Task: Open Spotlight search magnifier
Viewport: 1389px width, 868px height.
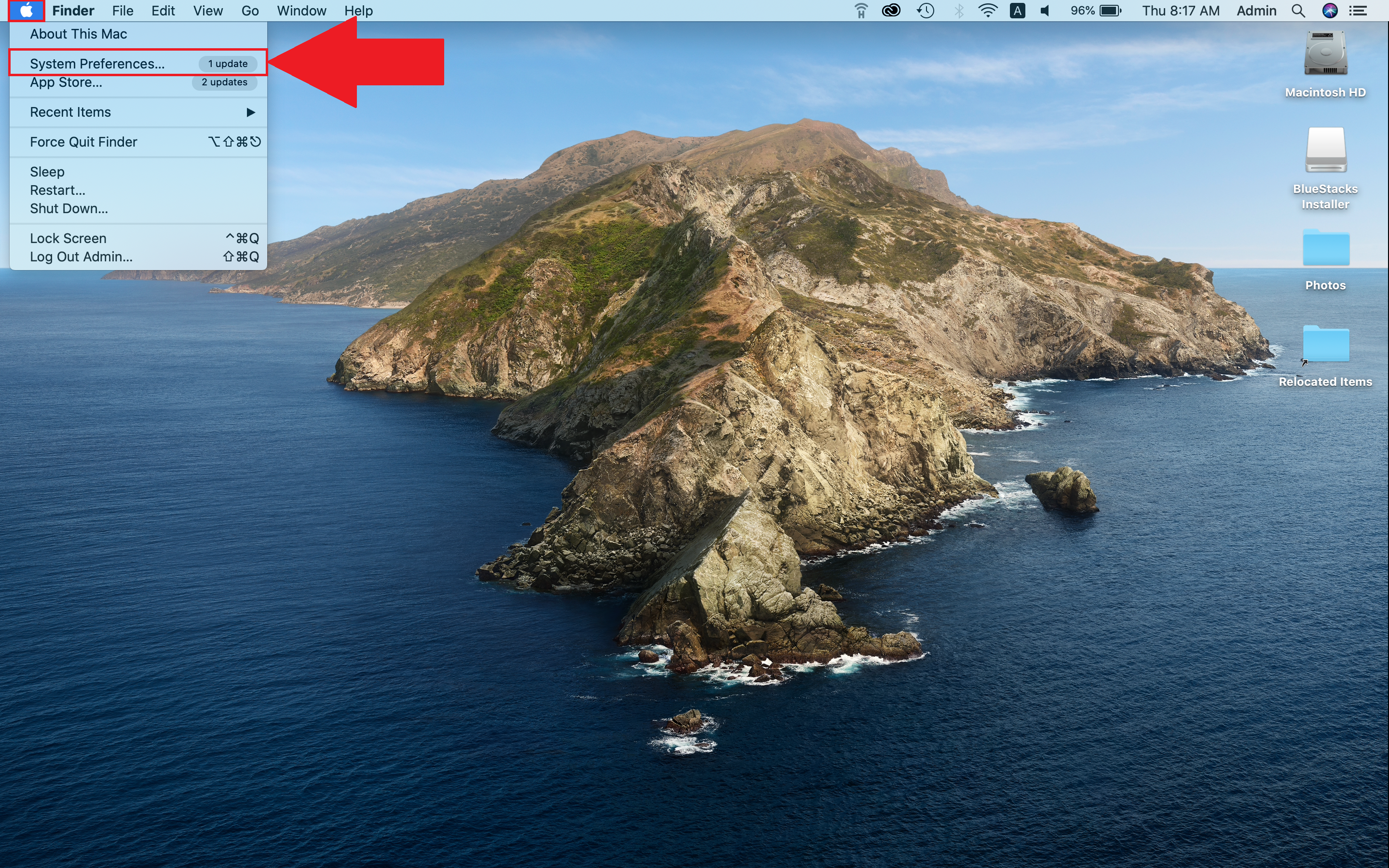Action: tap(1298, 10)
